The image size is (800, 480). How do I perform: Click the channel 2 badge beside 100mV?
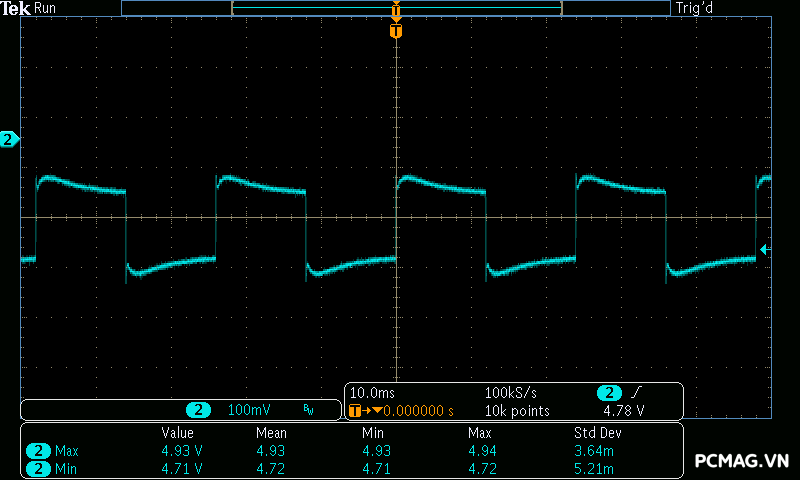[x=199, y=410]
